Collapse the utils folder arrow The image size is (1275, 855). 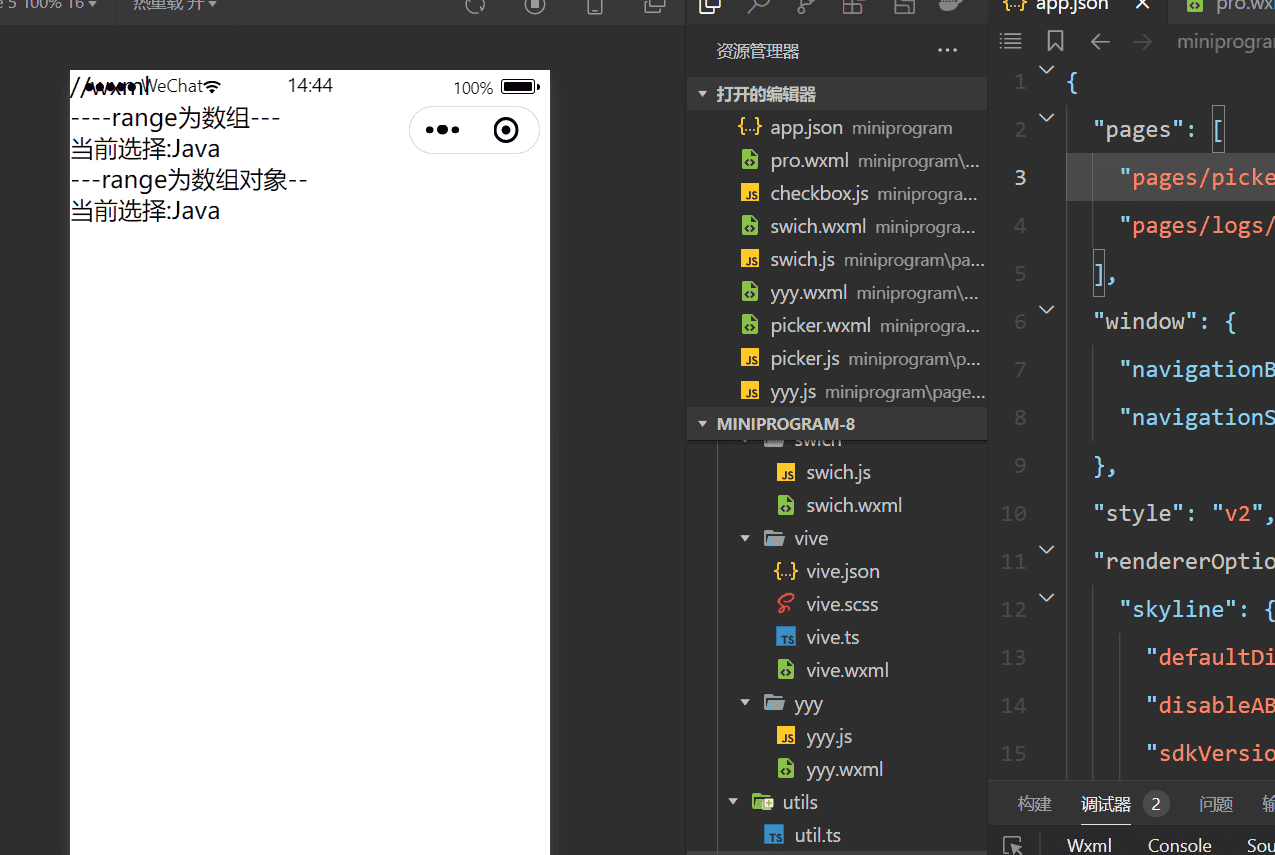pos(733,802)
